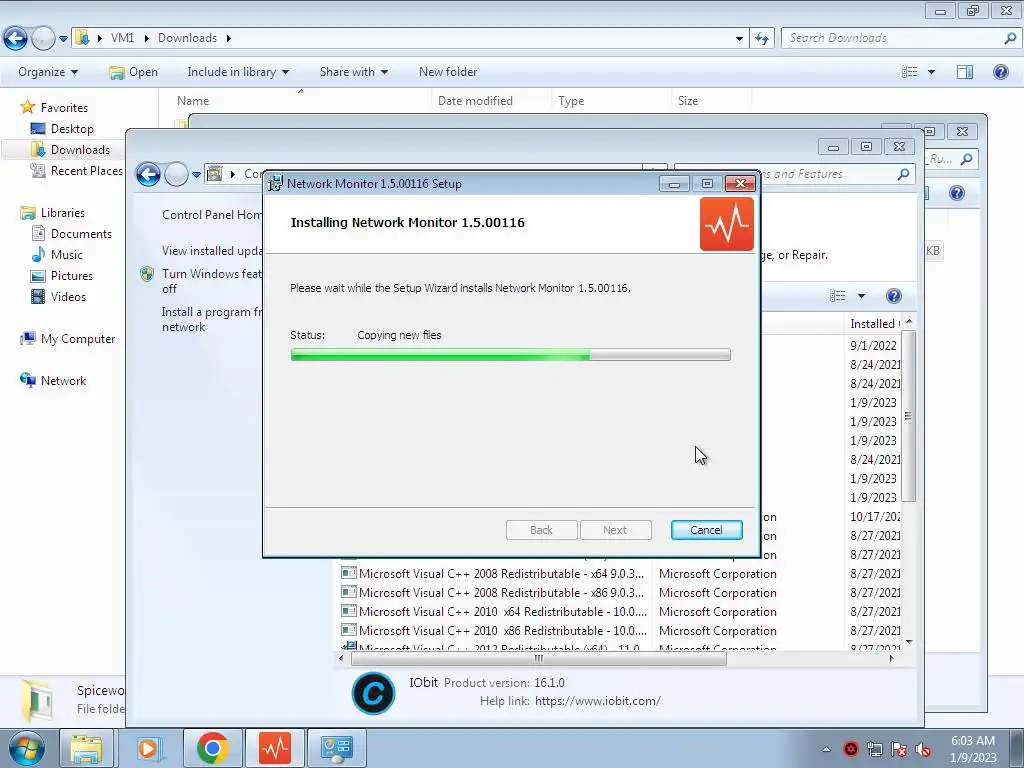Change the view with the Explorer view icon
Image resolution: width=1024 pixels, height=768 pixels.
[x=910, y=72]
